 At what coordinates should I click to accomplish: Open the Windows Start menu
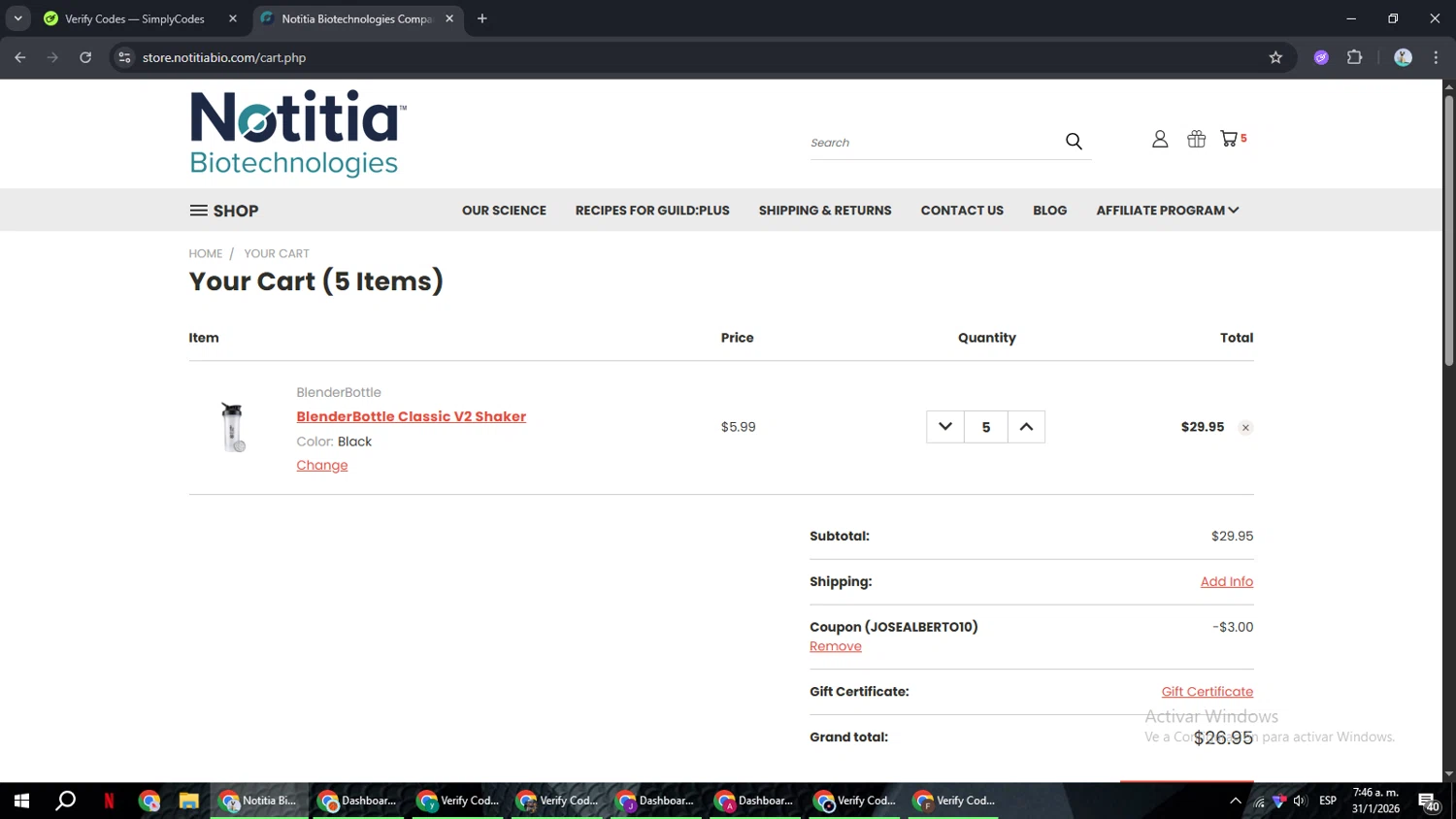pos(21,801)
